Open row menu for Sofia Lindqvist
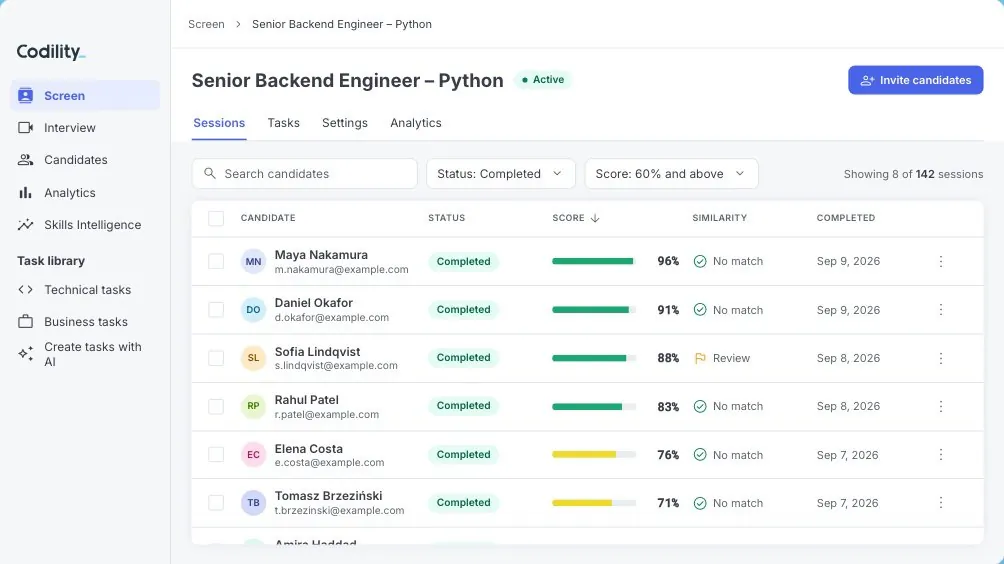 [x=941, y=358]
